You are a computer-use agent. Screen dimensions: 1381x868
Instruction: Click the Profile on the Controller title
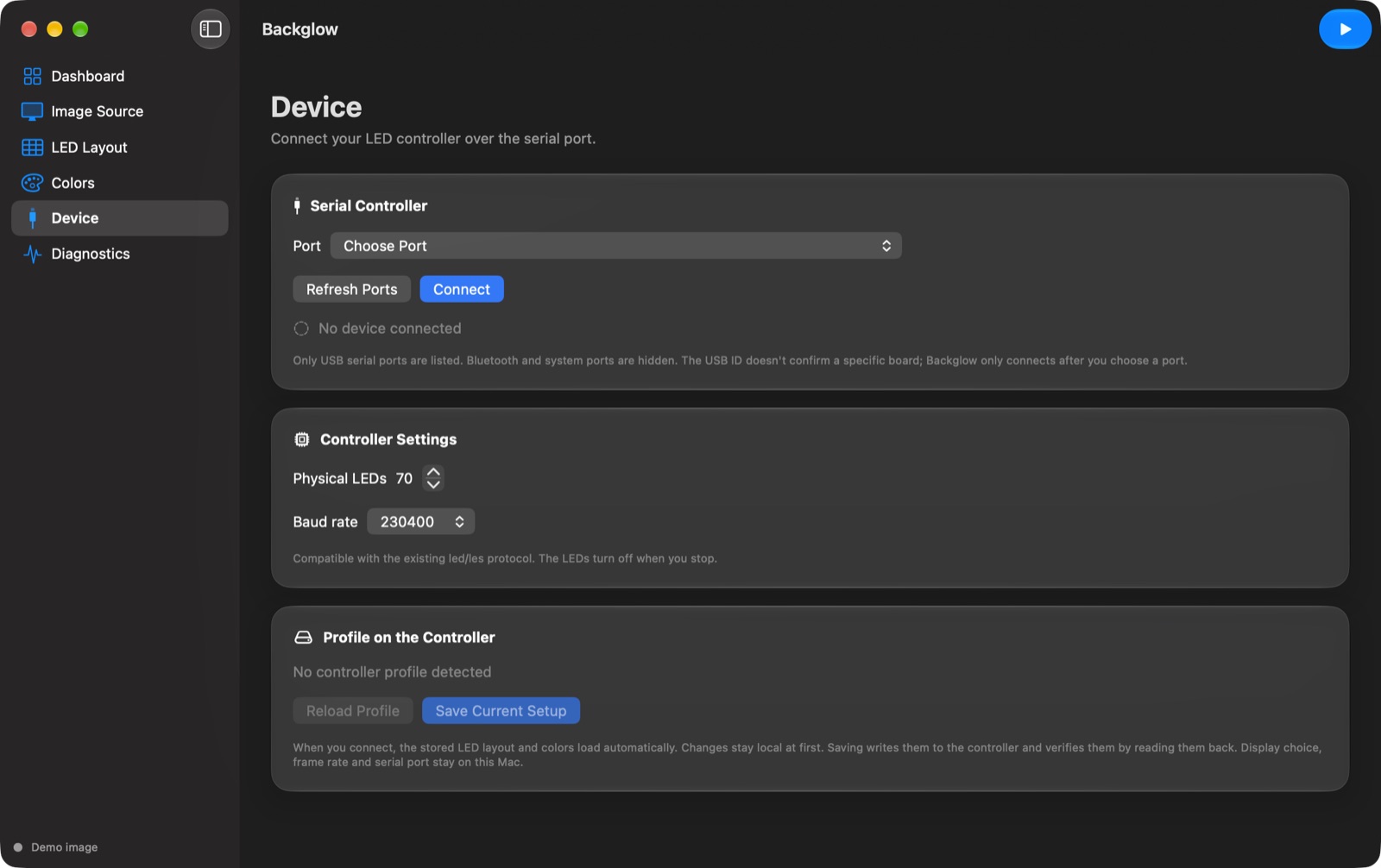pos(409,638)
